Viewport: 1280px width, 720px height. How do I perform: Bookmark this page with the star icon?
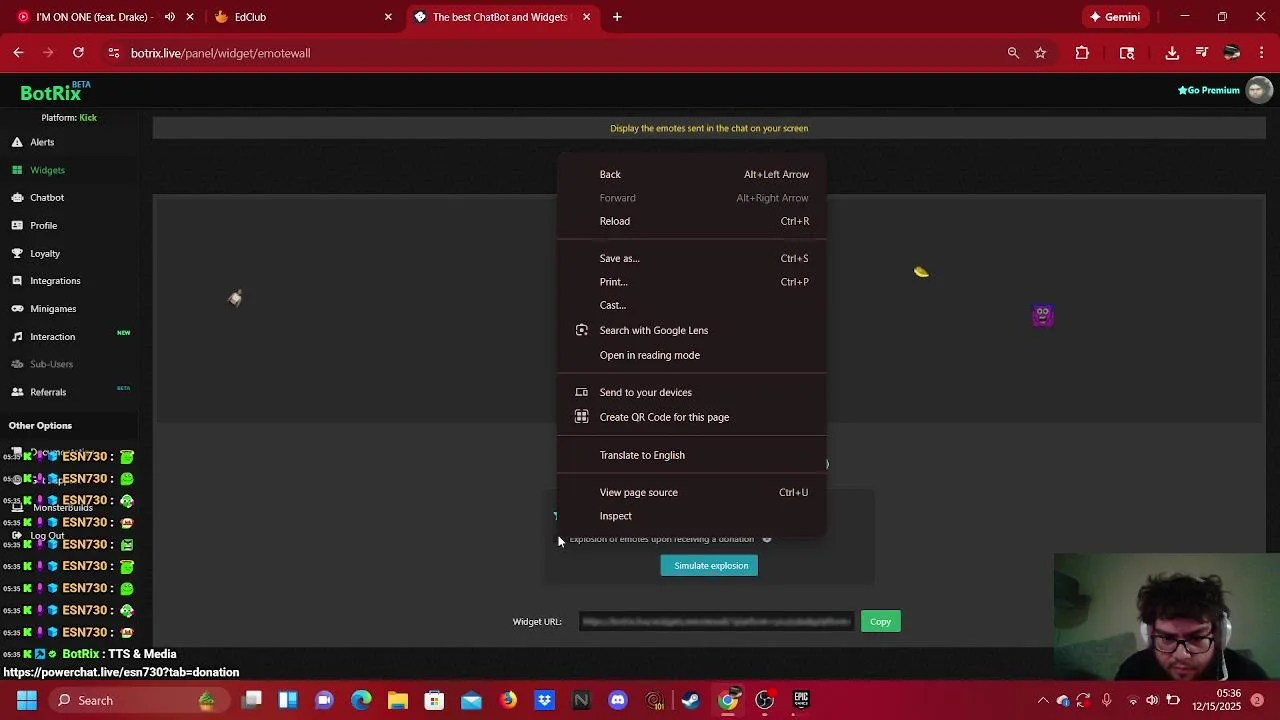1040,53
